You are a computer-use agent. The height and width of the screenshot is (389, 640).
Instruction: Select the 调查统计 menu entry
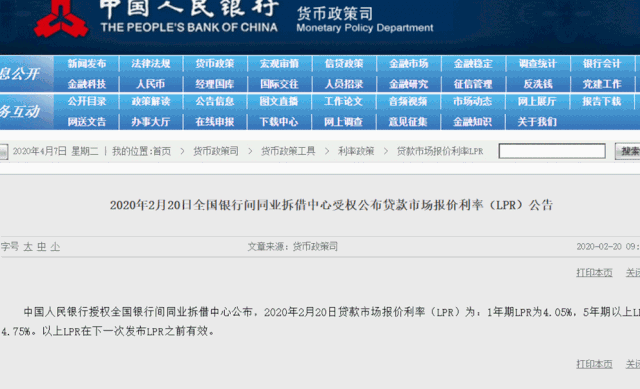click(537, 64)
